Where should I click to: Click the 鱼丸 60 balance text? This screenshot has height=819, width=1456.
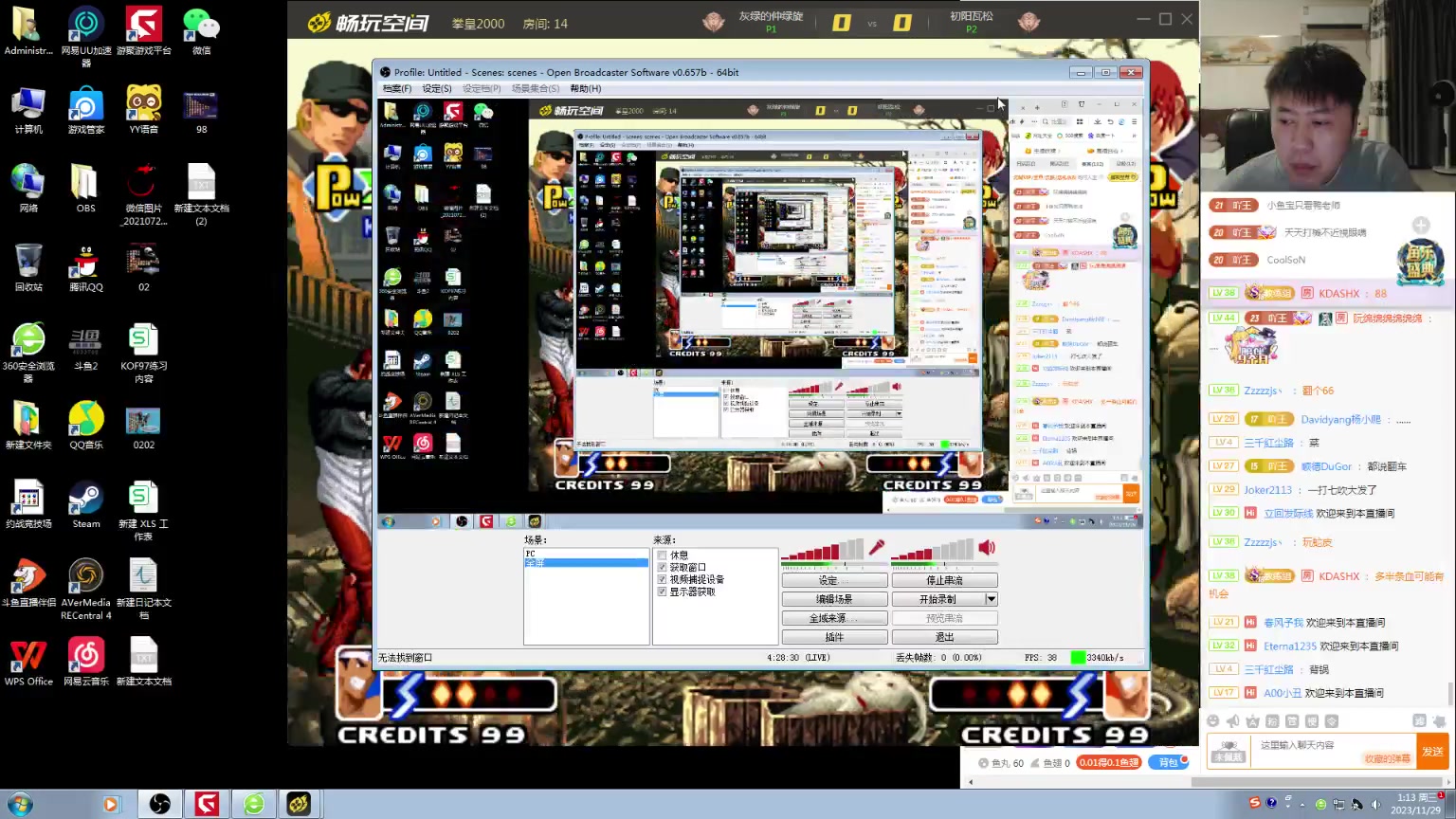click(x=1001, y=763)
